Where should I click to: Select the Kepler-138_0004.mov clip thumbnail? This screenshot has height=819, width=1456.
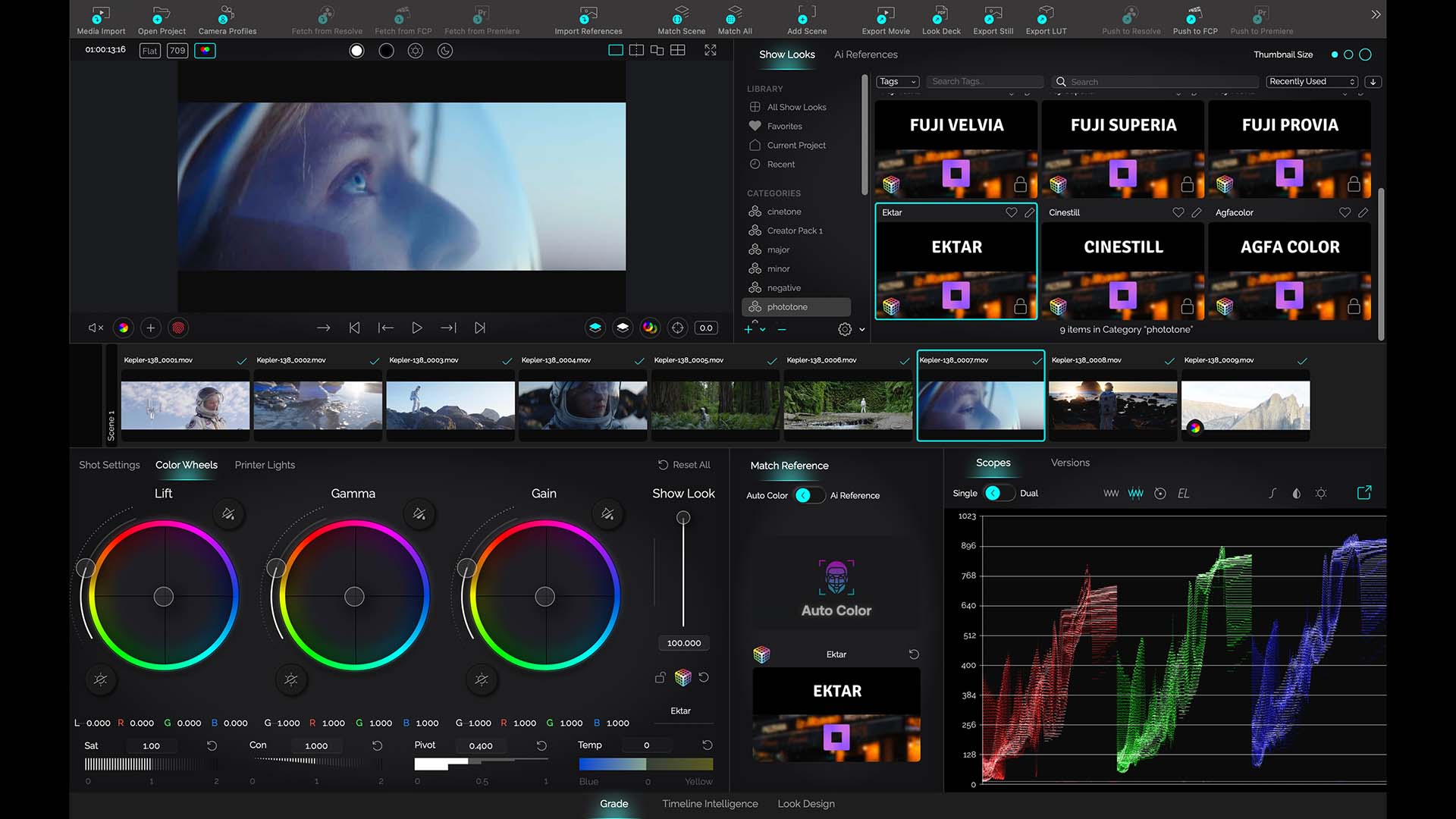pyautogui.click(x=582, y=404)
